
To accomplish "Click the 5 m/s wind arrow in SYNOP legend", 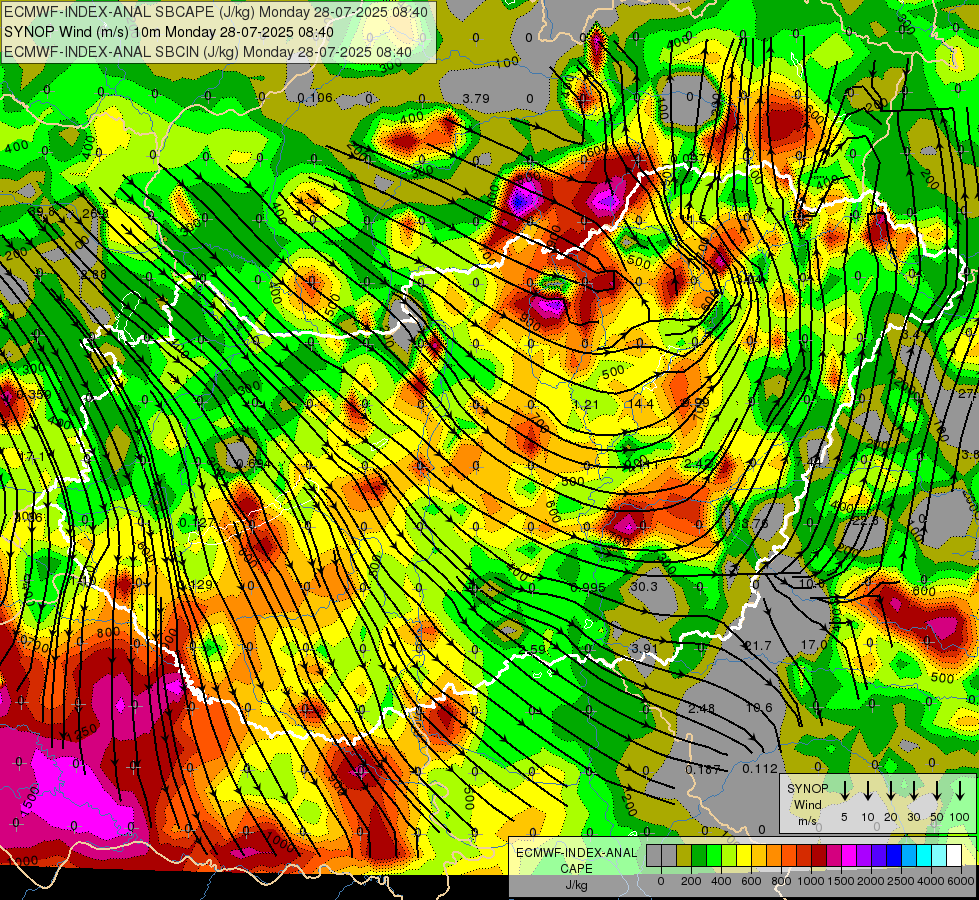I will click(845, 791).
